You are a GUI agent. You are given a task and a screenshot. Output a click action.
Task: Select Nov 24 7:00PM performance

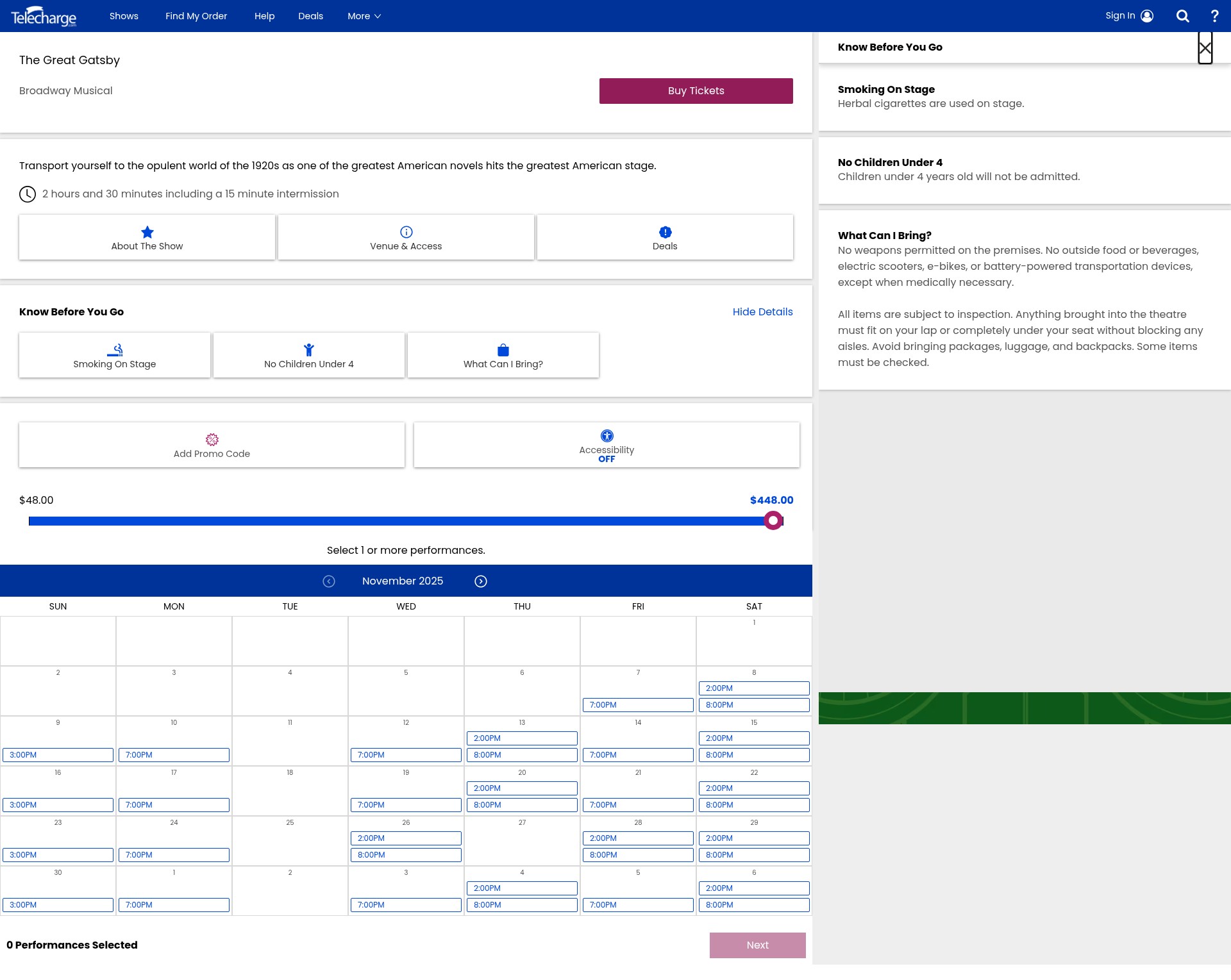tap(174, 855)
